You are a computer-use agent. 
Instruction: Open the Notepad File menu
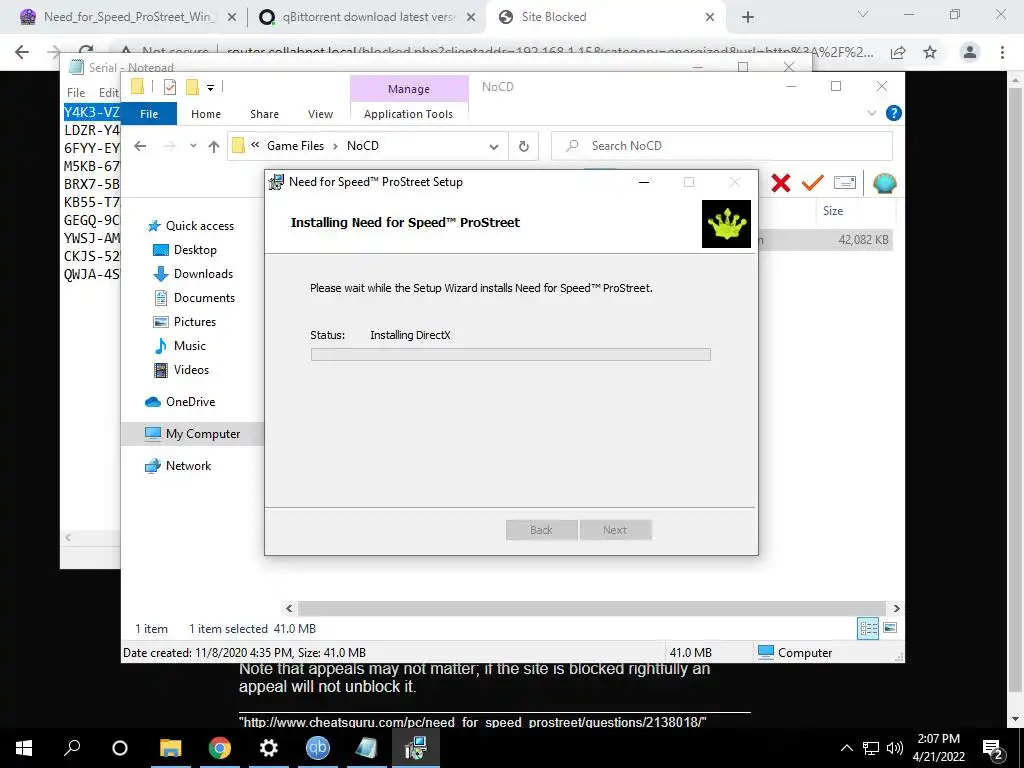76,93
